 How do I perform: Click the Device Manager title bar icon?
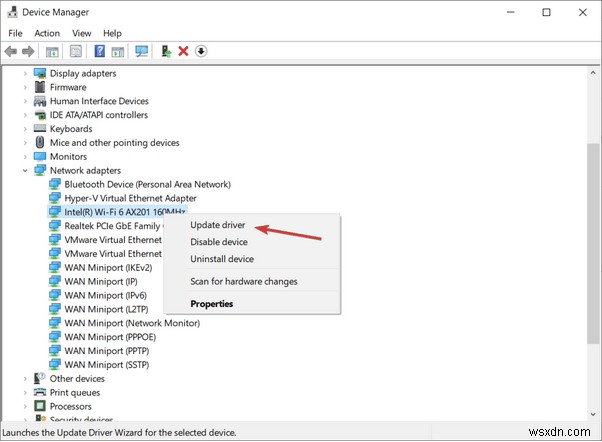point(12,12)
